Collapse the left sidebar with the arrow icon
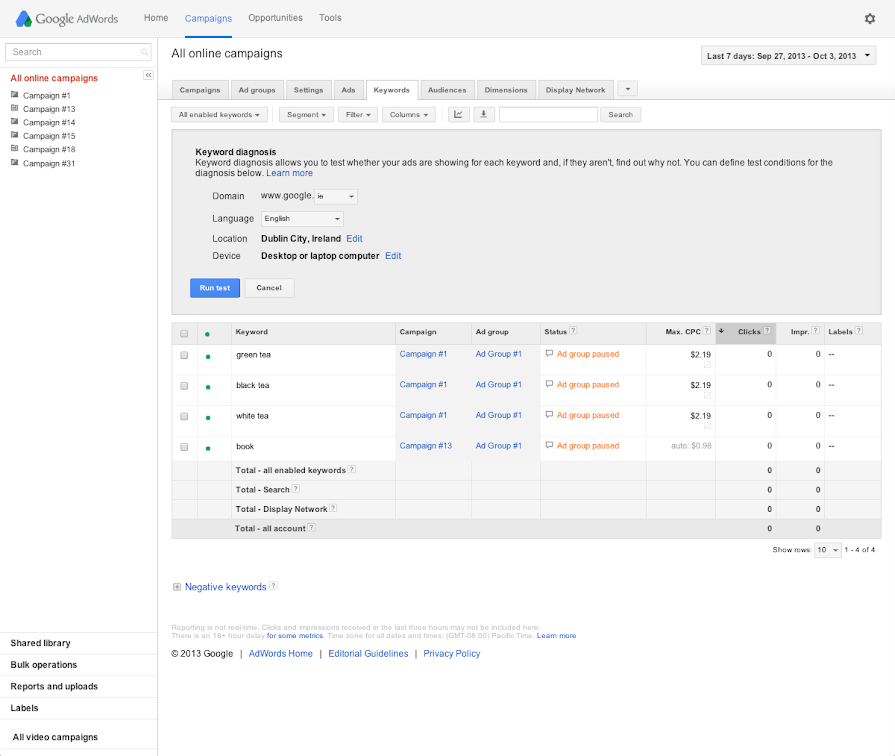Viewport: 895px width, 756px height. [148, 75]
